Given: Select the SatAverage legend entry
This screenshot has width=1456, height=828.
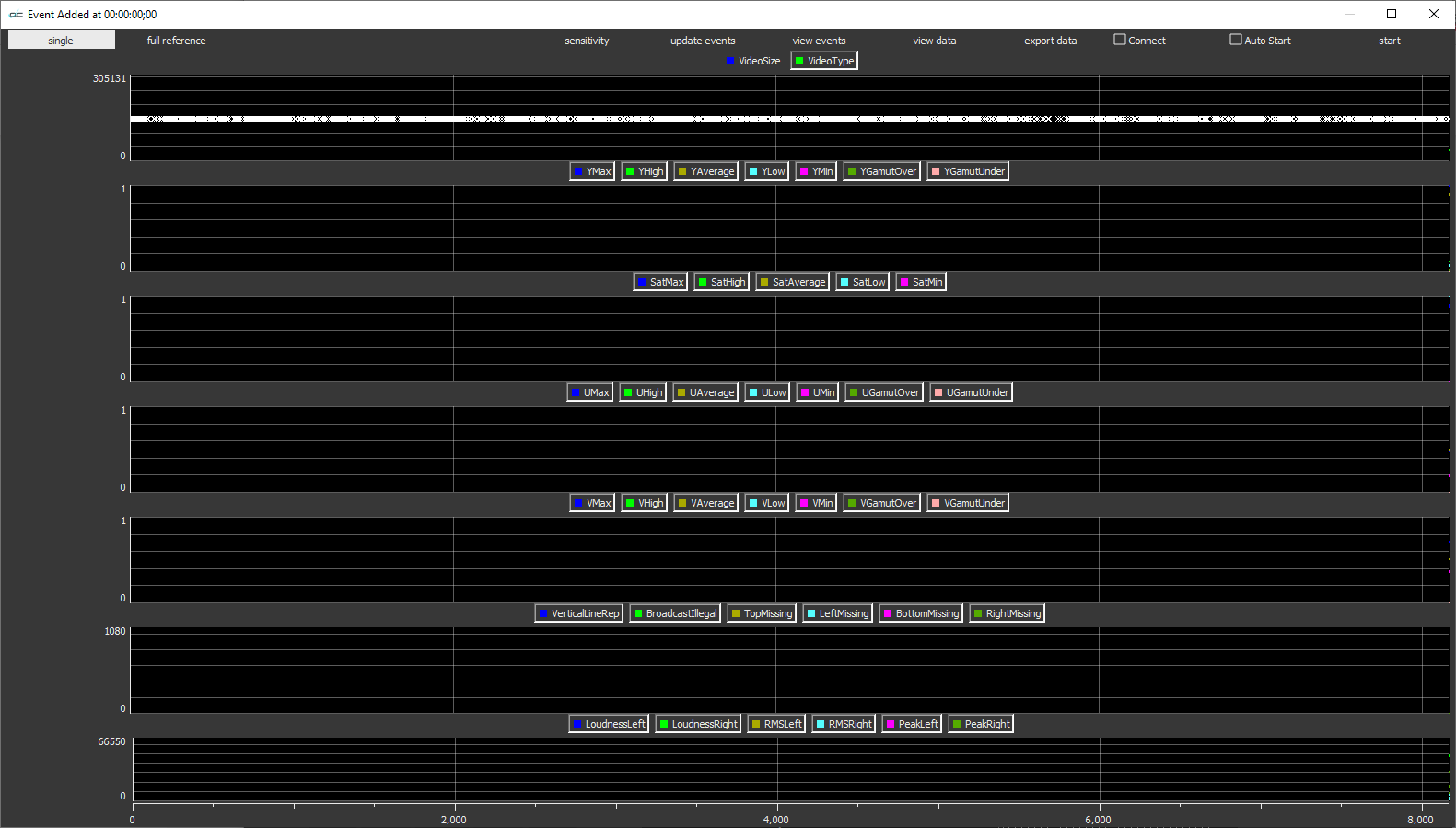Looking at the screenshot, I should tap(793, 282).
